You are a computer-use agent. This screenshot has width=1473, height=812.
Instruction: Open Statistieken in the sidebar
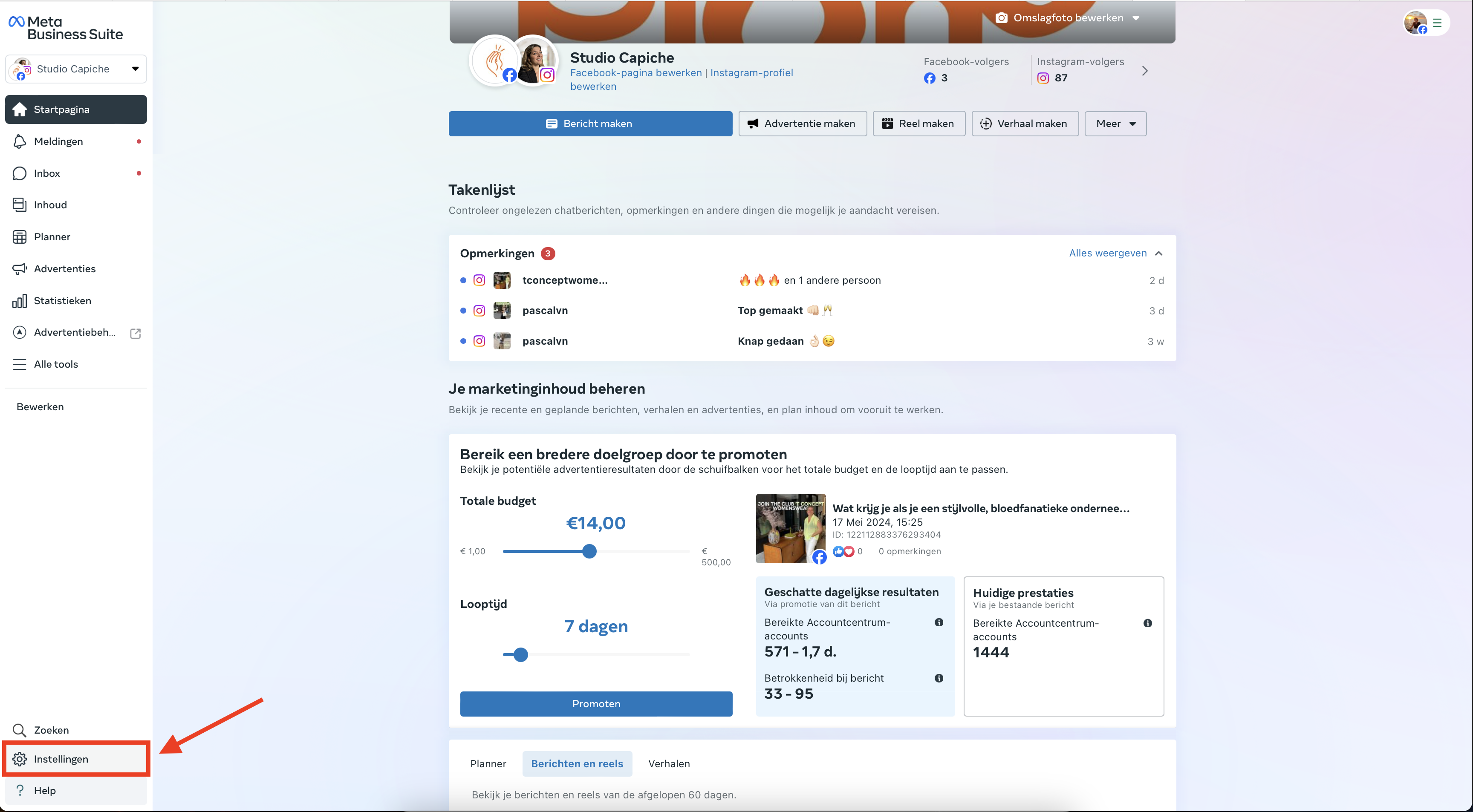(x=76, y=301)
